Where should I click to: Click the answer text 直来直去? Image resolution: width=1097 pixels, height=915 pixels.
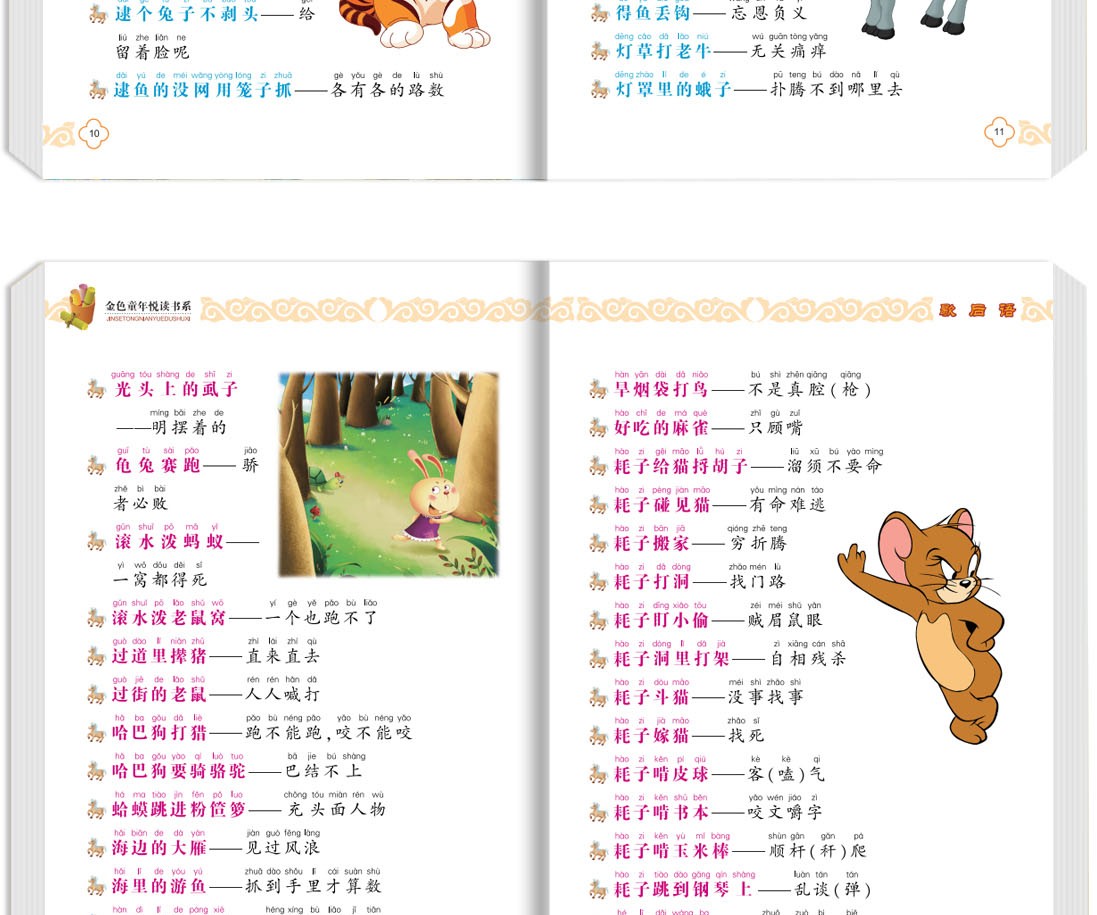(x=283, y=656)
